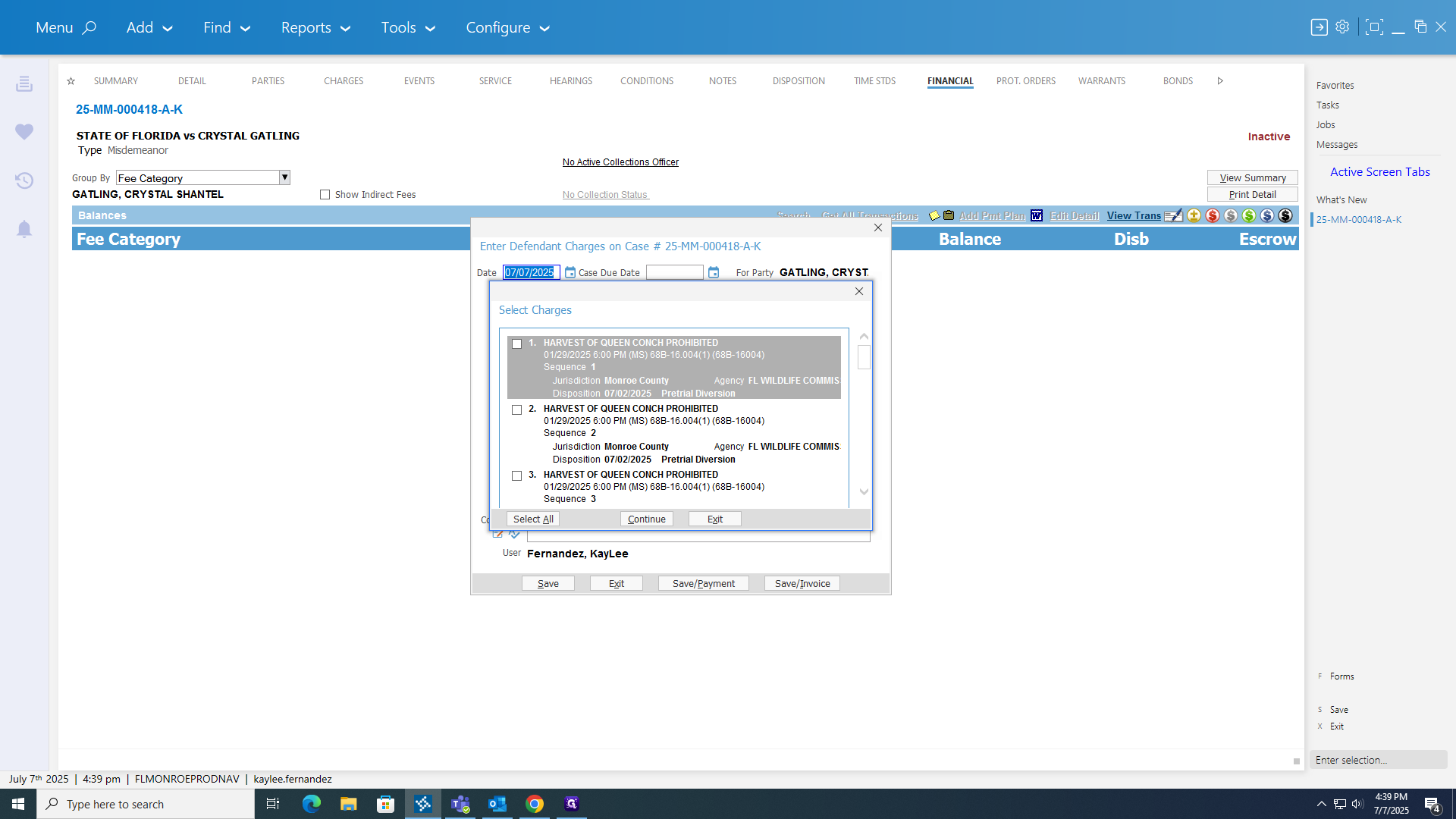Open case number 25-MM-000418-A-K link
The height and width of the screenshot is (819, 1456).
(x=129, y=110)
